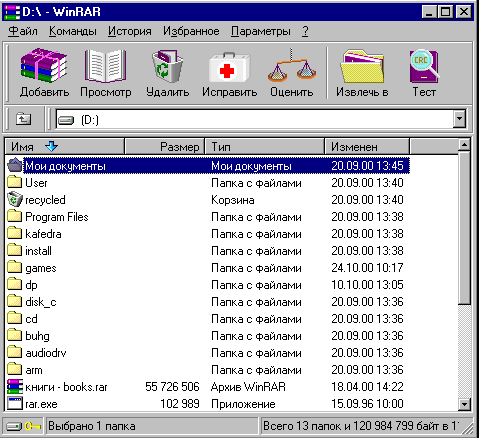Maximize the WinRAR window
The width and height of the screenshot is (479, 438).
tap(446, 12)
